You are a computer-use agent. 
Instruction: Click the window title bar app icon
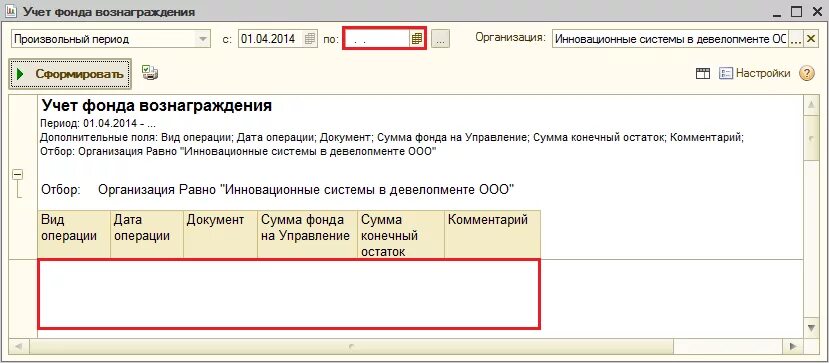[x=11, y=12]
